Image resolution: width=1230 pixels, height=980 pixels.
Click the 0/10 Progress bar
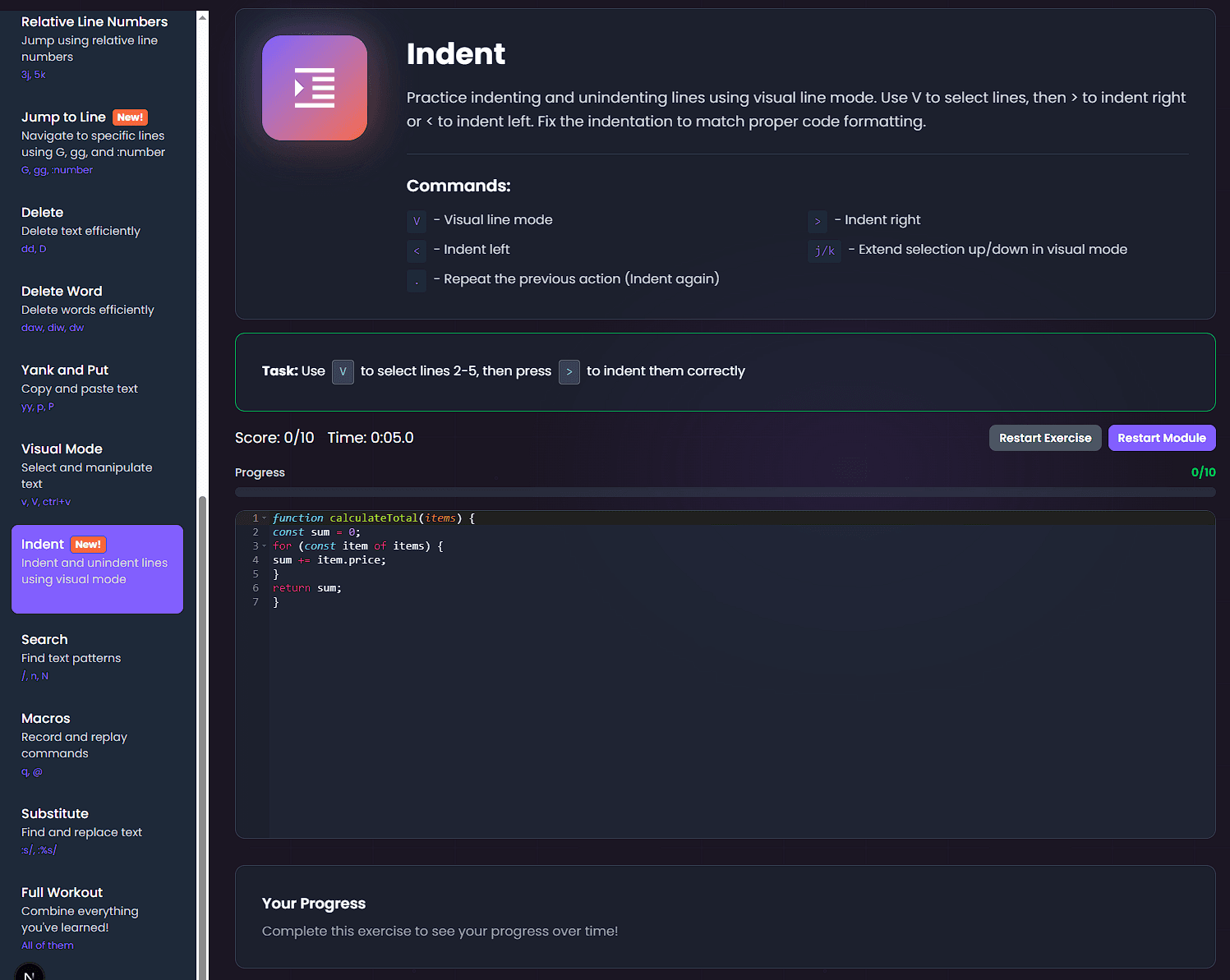(x=725, y=492)
